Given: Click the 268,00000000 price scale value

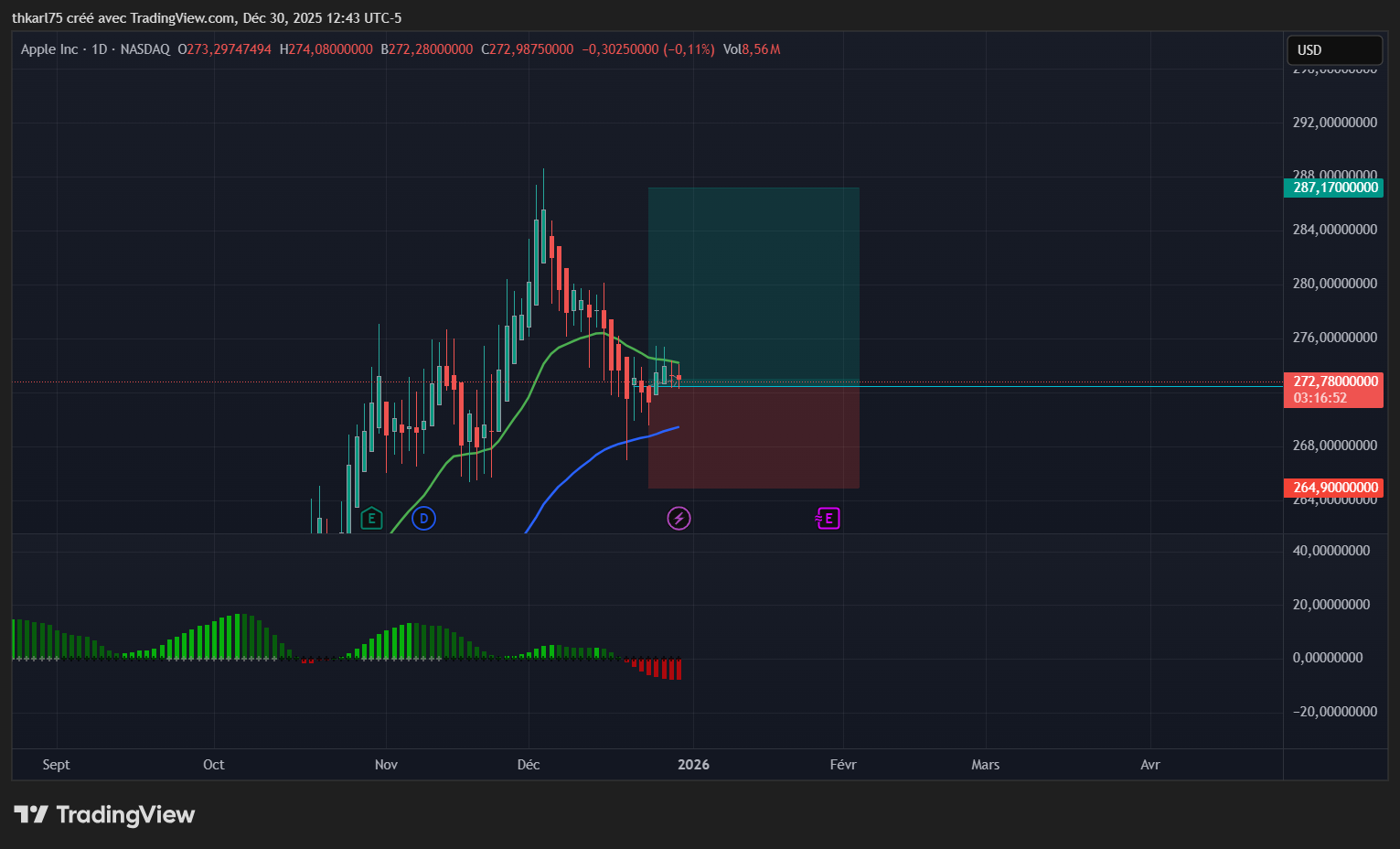Looking at the screenshot, I should (x=1334, y=446).
